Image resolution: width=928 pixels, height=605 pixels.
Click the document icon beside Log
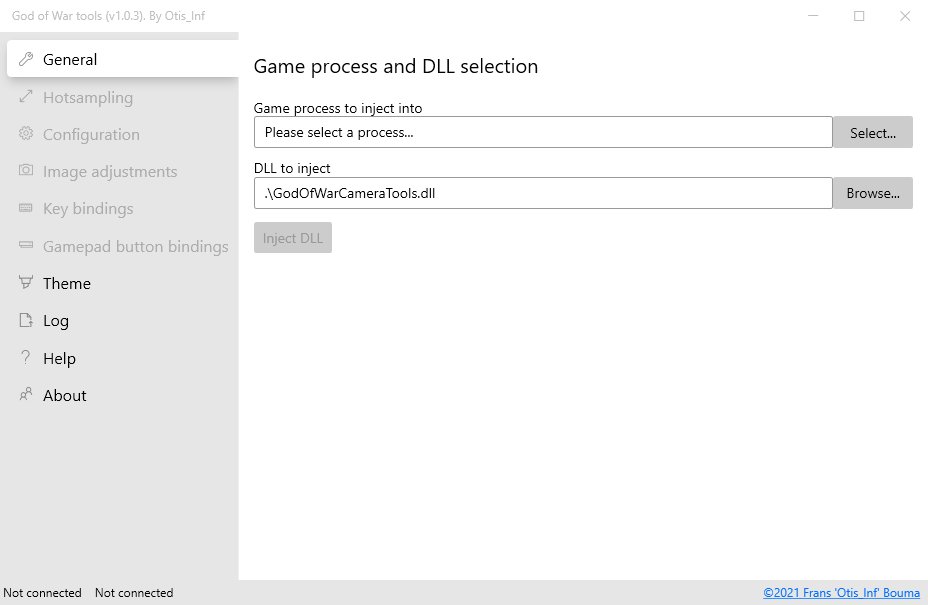pos(25,320)
